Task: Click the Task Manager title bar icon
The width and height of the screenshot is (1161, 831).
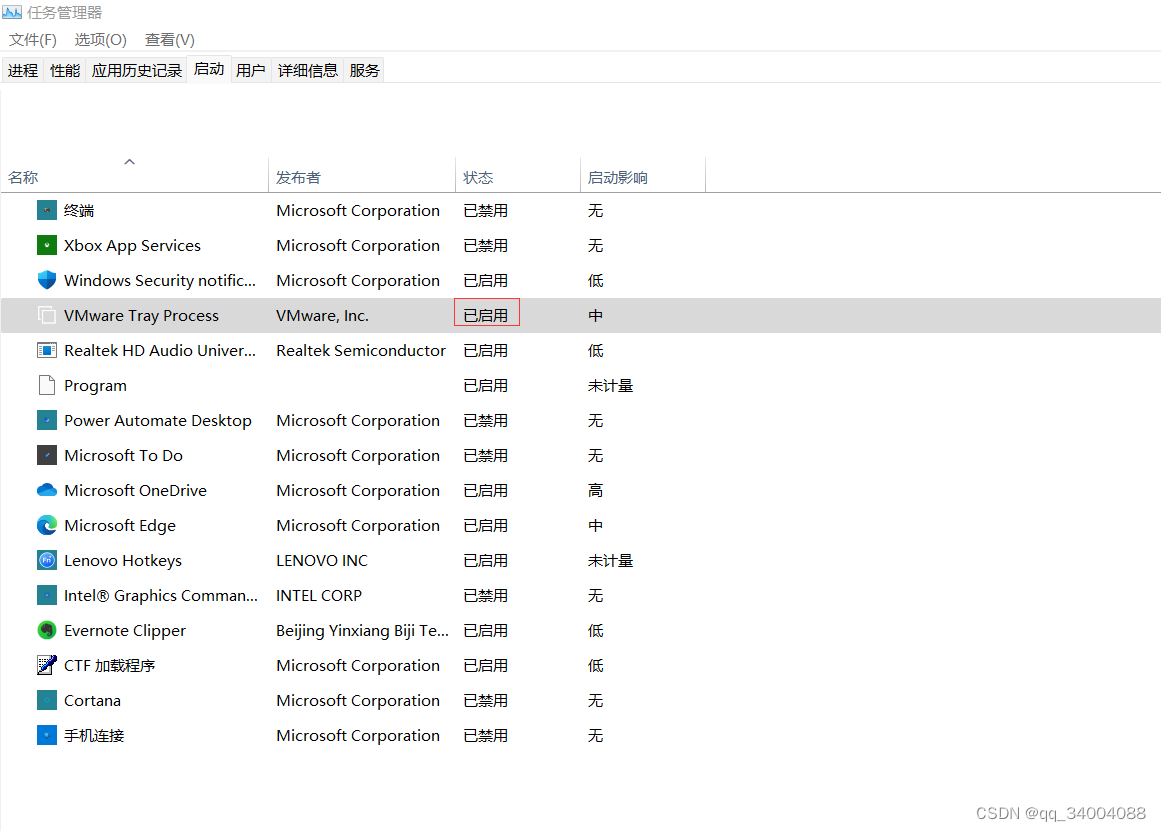Action: 12,12
